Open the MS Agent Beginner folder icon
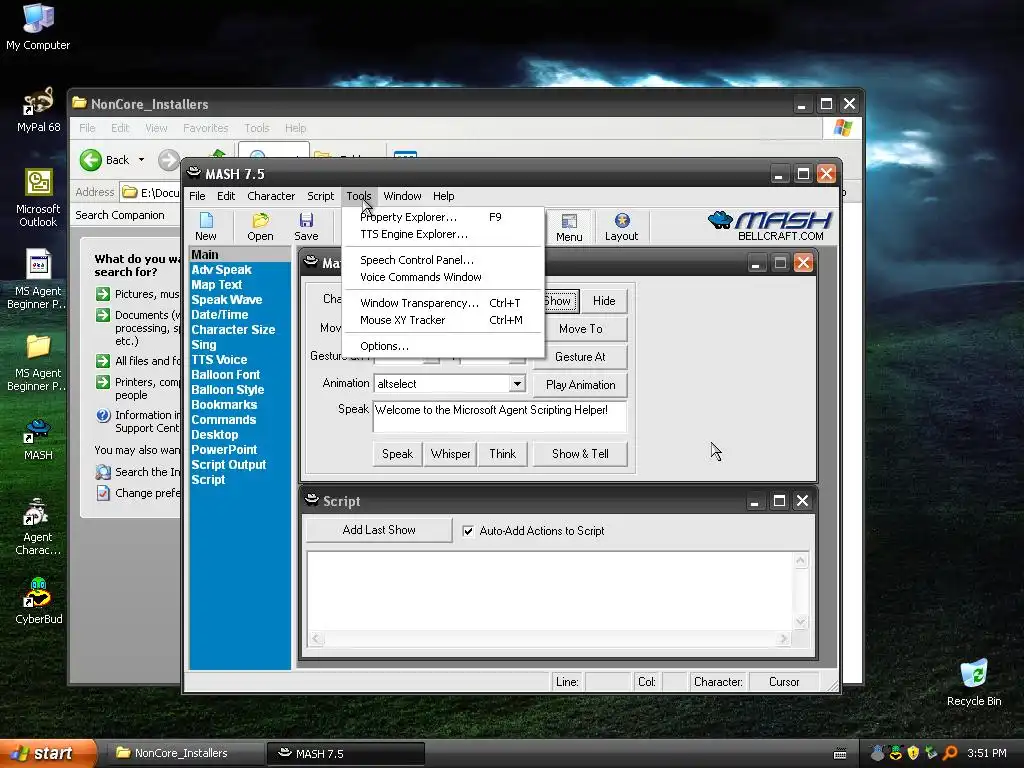This screenshot has width=1024, height=768. pyautogui.click(x=38, y=363)
